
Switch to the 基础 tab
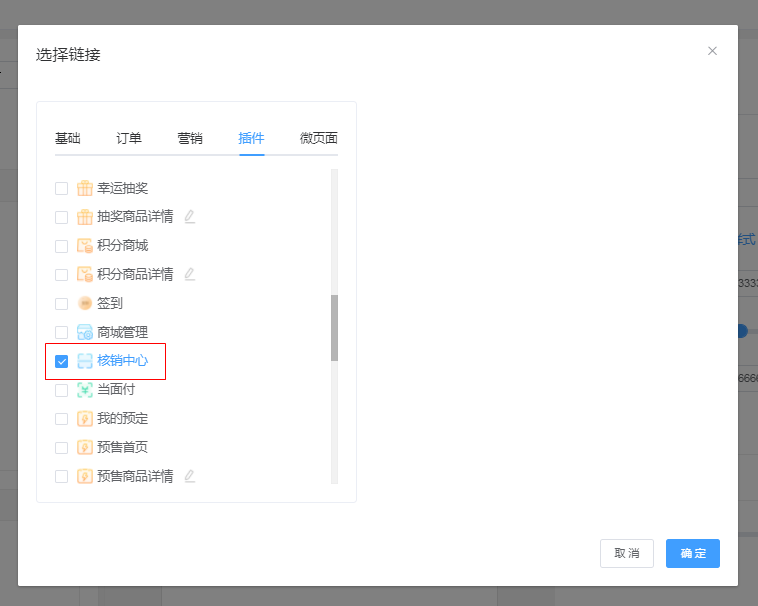(68, 138)
